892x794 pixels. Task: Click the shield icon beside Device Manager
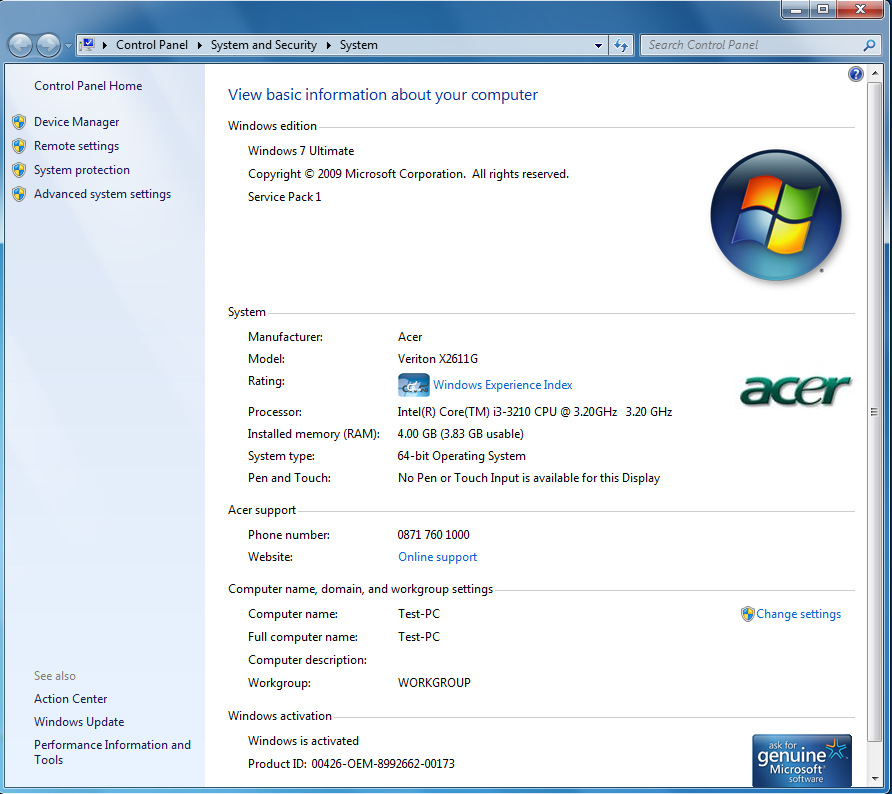(x=19, y=122)
